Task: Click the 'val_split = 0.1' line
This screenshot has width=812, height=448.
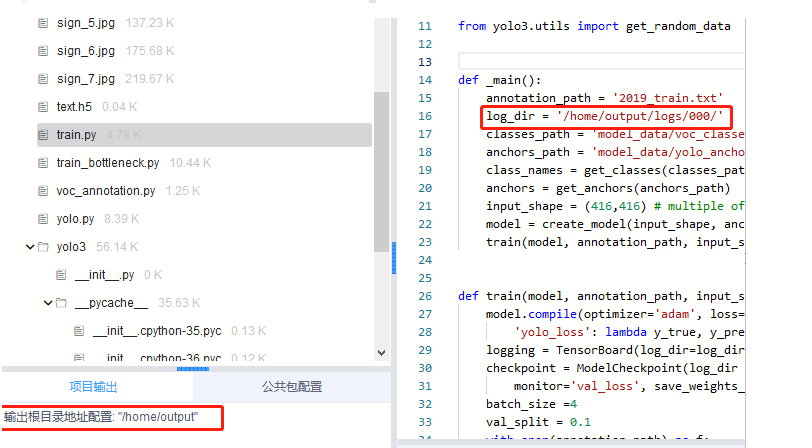Action: 538,422
